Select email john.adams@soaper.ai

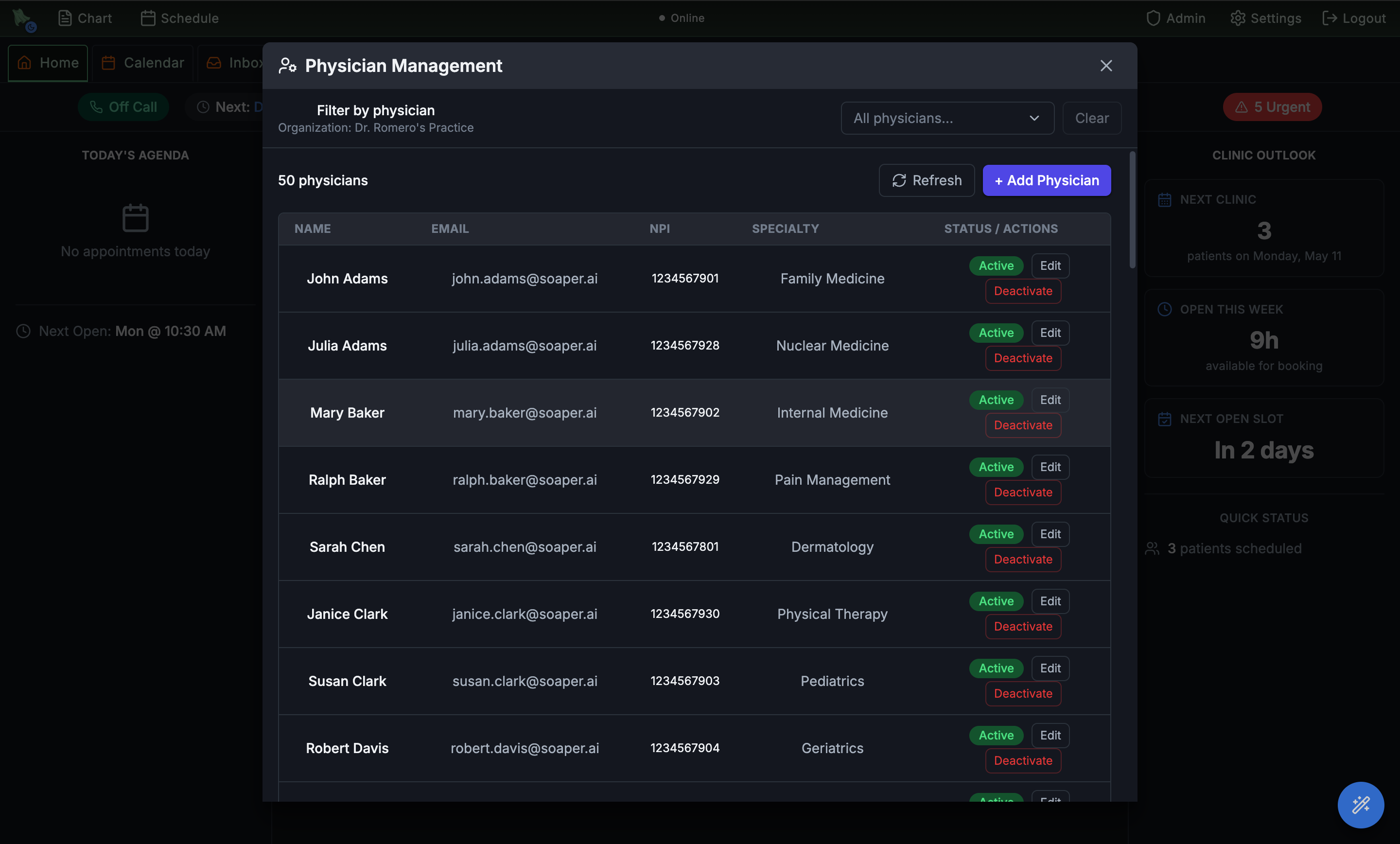pyautogui.click(x=525, y=279)
